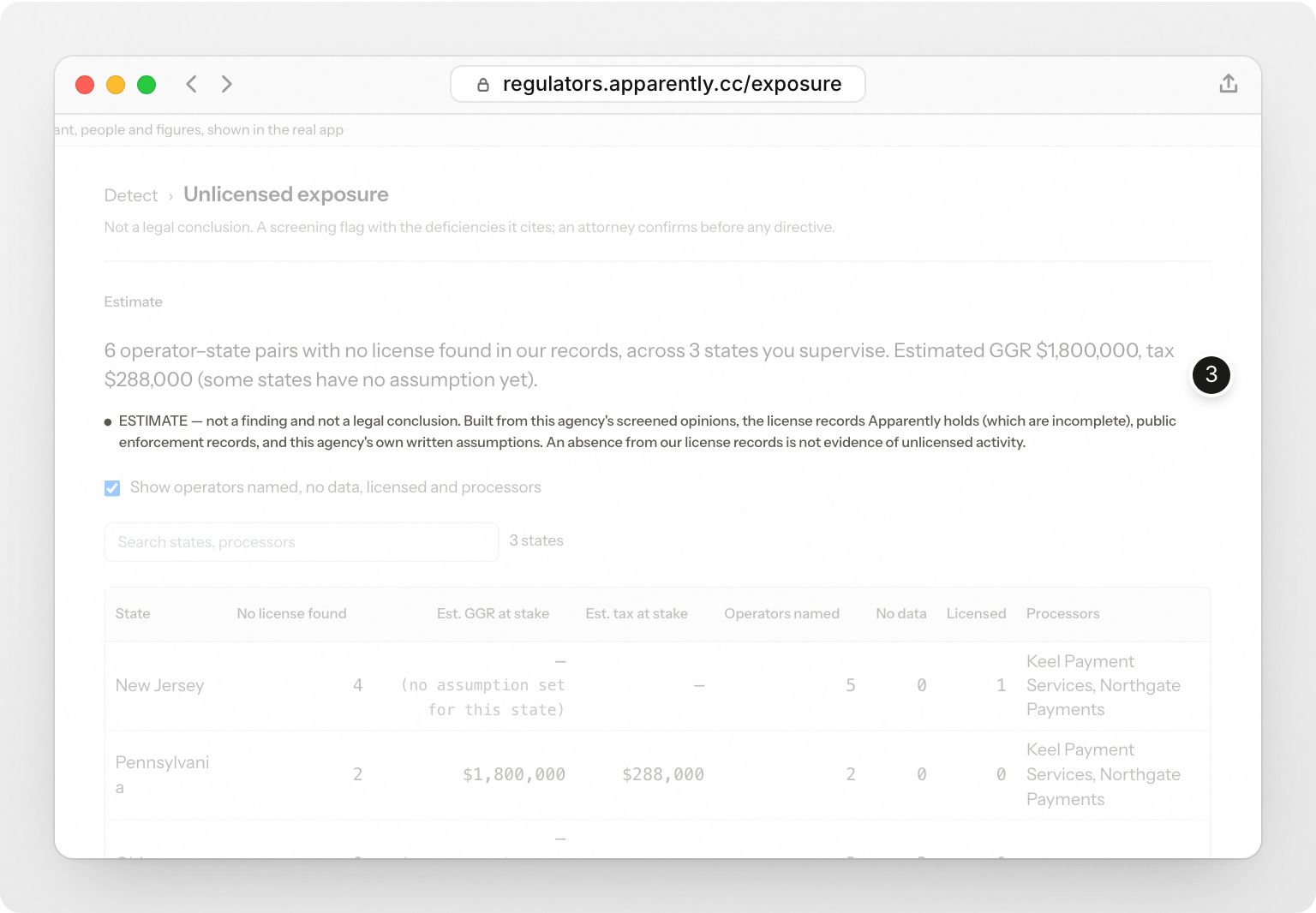Sort by Est. GGR at stake column

tap(493, 613)
